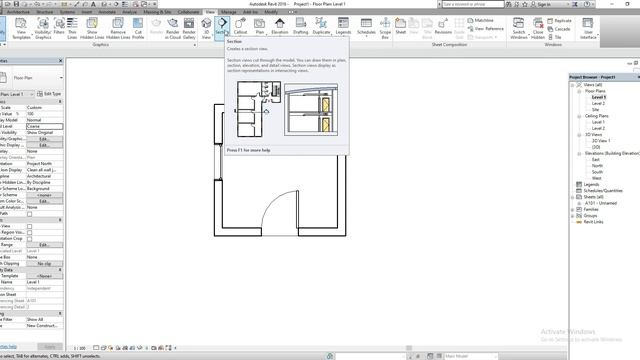Select Level 2 under Floor Plans
640x360 pixels.
point(598,104)
